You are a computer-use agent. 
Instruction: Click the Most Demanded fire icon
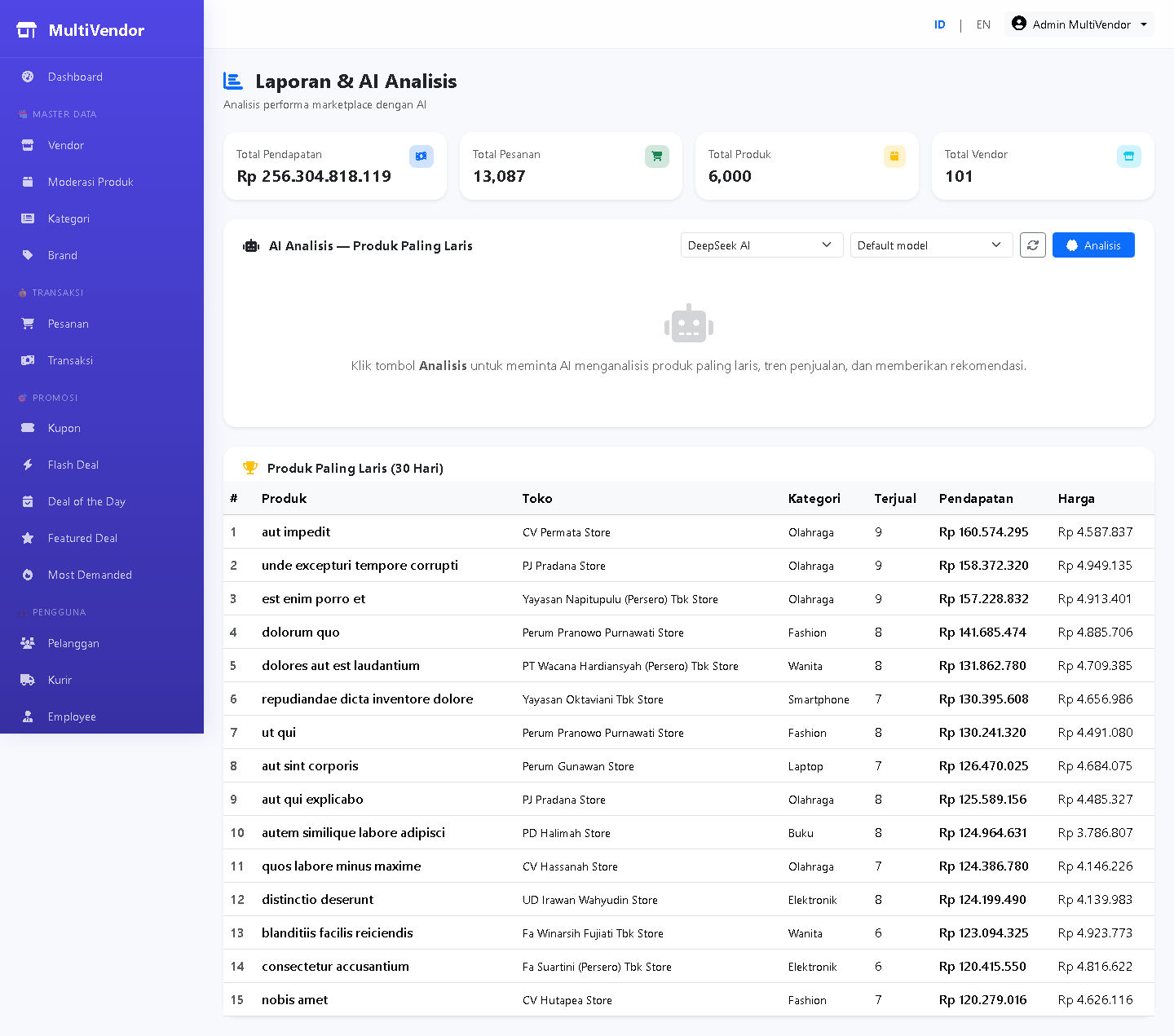28,575
